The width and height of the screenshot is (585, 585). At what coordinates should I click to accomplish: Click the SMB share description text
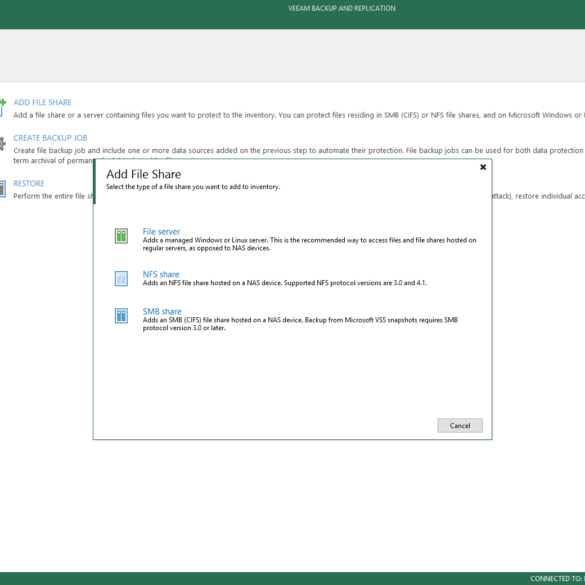coord(300,324)
